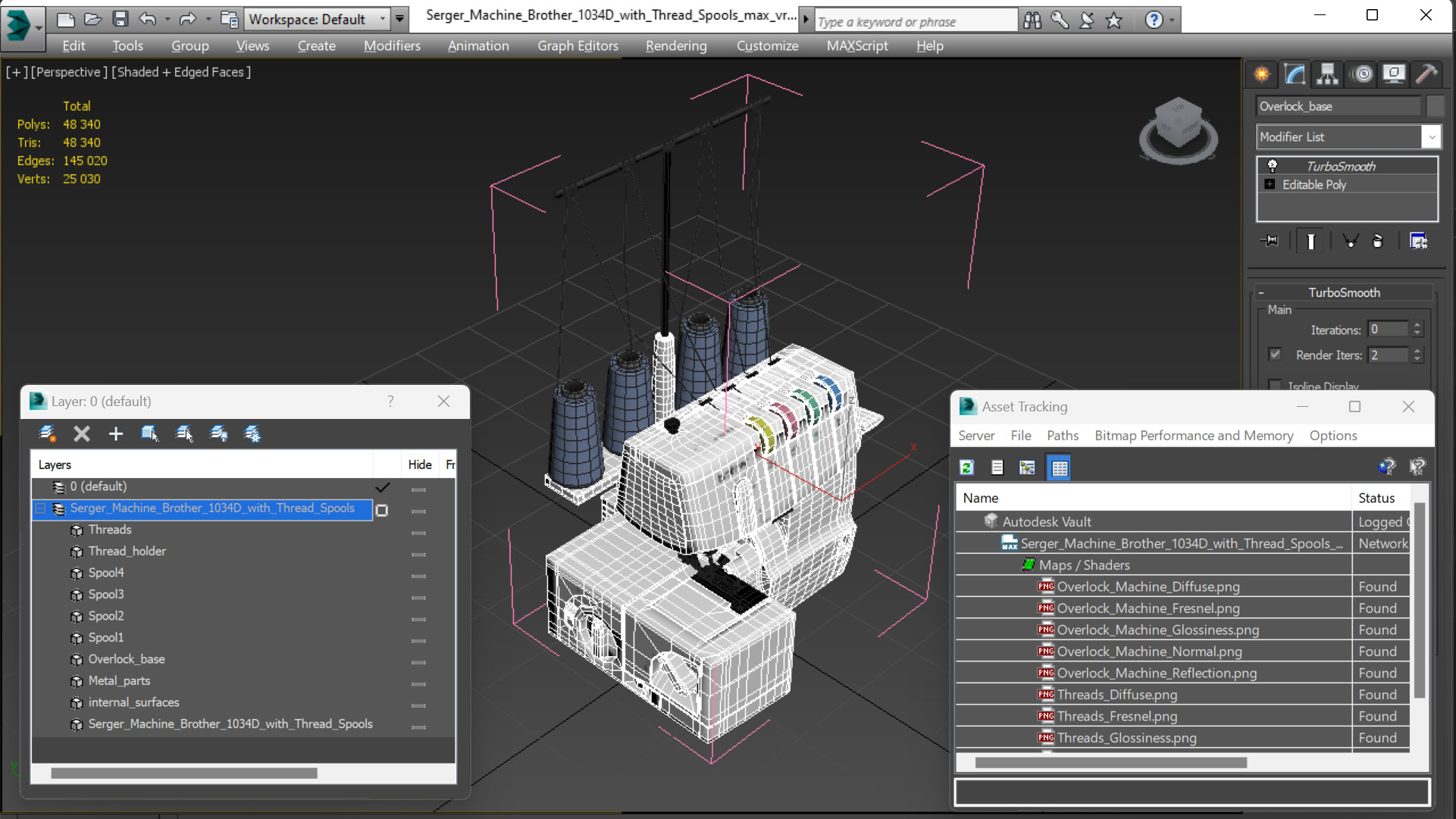Switch to the Motion command panel
Screen dimensions: 1456x819
tap(1362, 74)
